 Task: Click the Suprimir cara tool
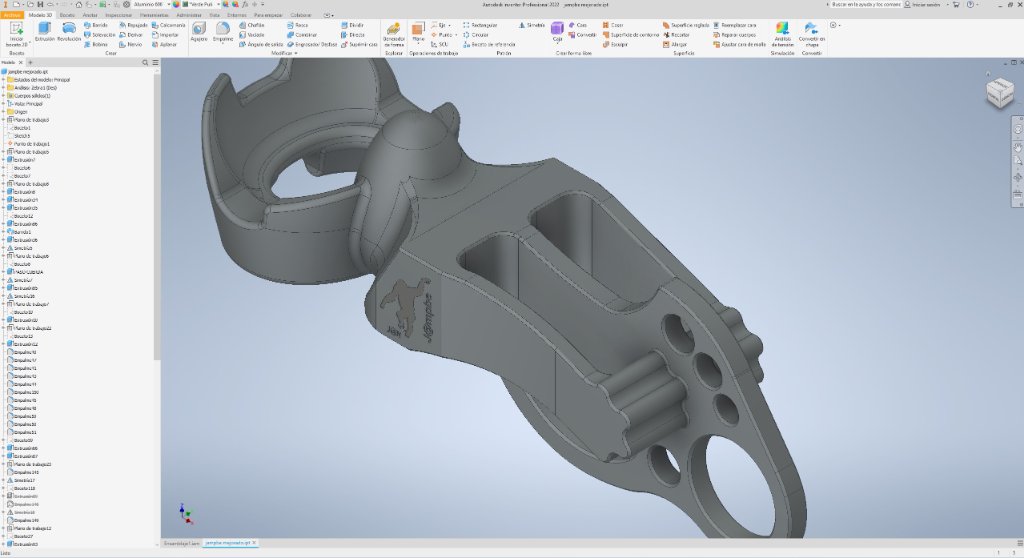coord(359,44)
